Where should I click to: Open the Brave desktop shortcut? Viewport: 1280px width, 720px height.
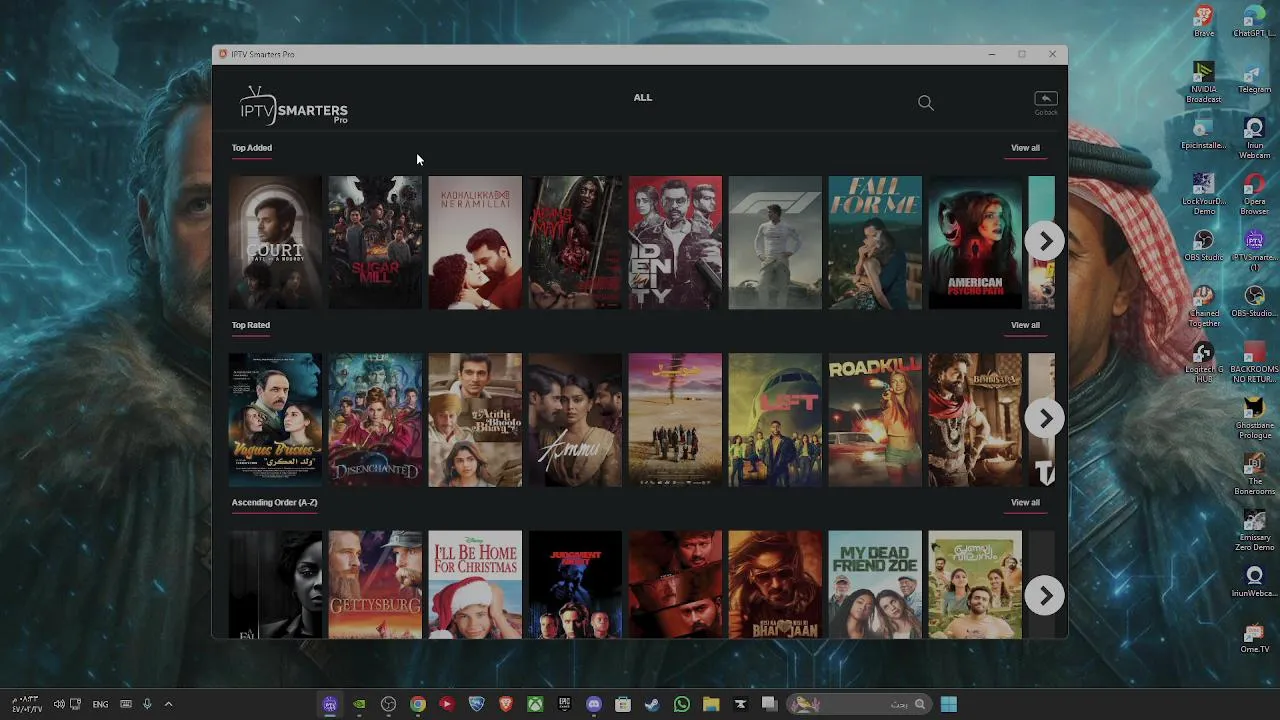pos(1204,22)
